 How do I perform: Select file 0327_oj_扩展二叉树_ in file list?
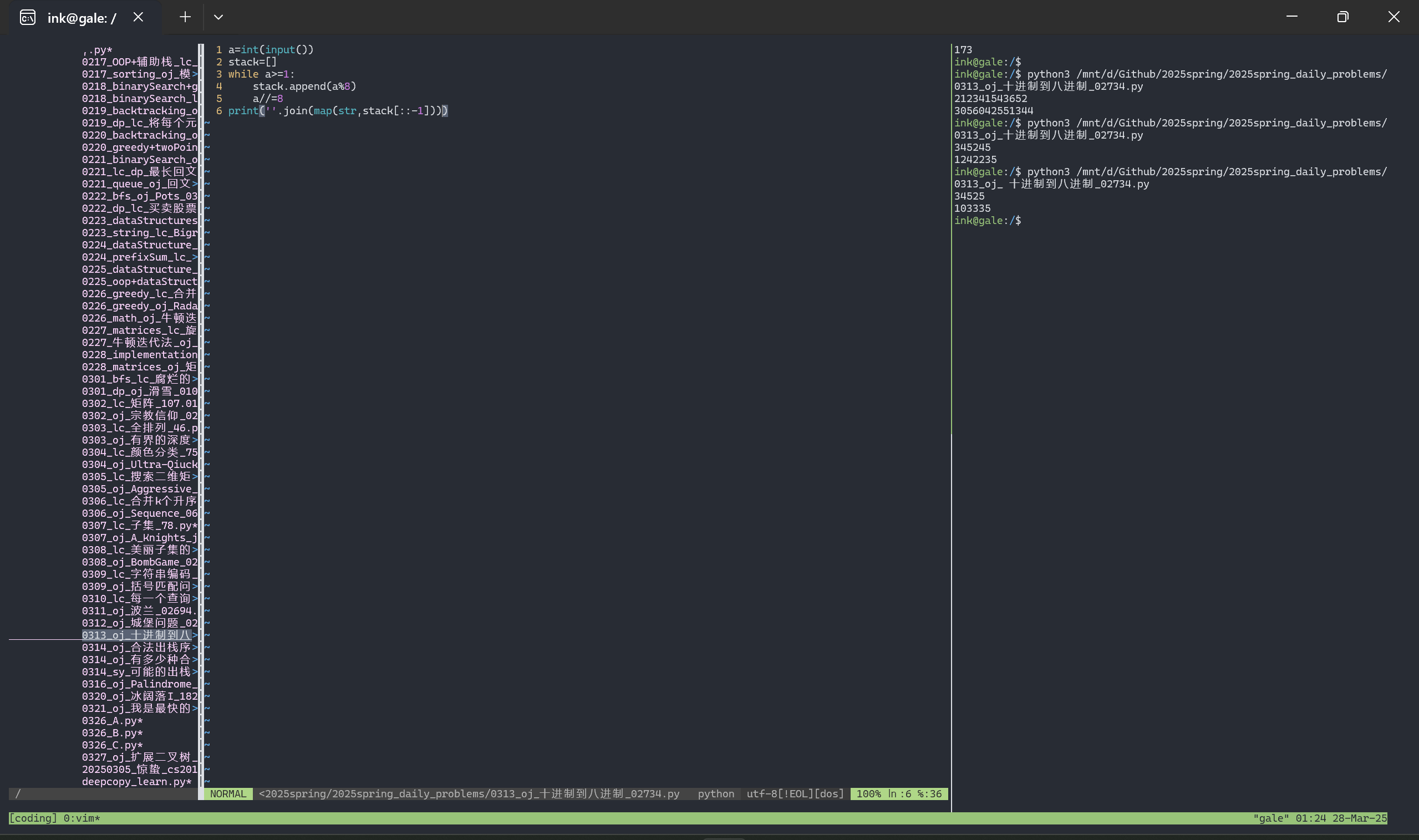point(140,757)
